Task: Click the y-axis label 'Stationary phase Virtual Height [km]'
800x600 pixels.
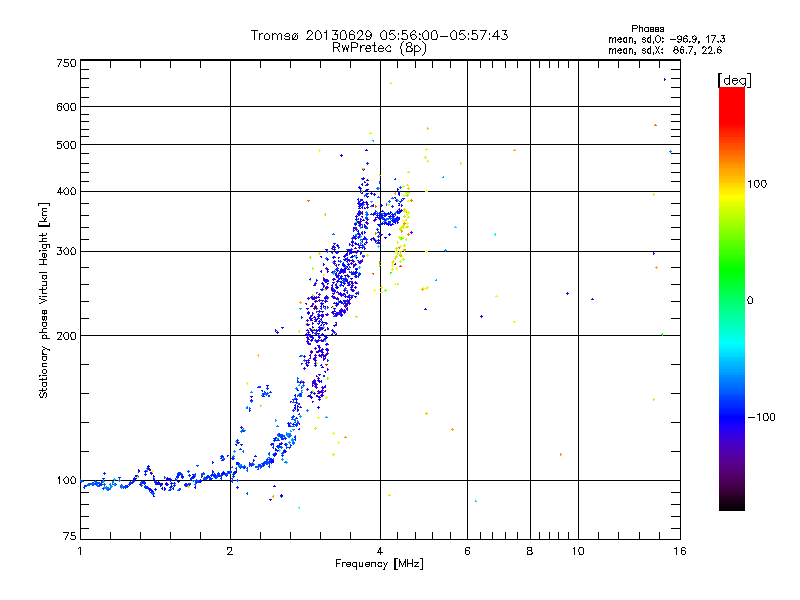Action: 43,300
